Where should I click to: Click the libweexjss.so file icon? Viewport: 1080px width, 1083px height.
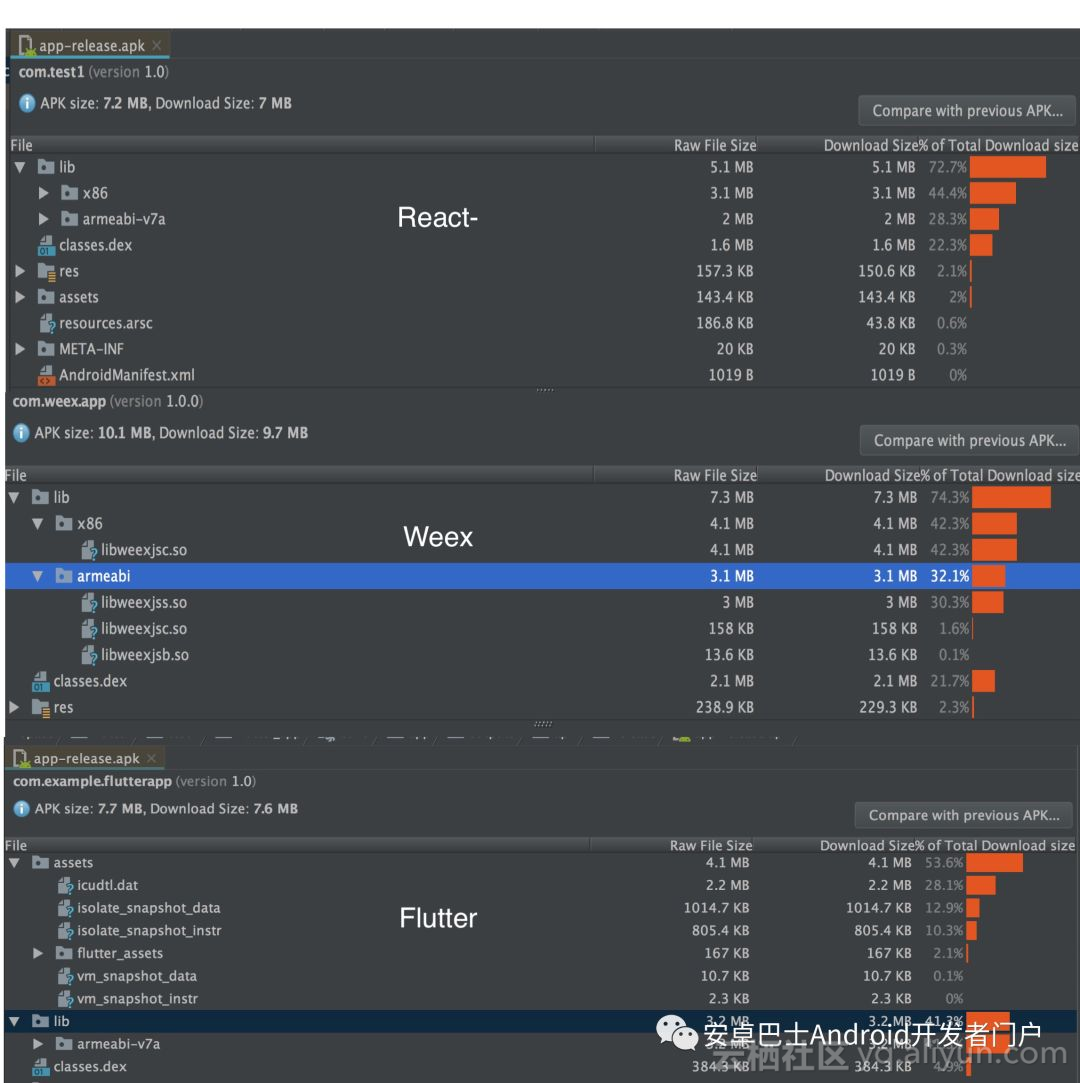click(89, 602)
